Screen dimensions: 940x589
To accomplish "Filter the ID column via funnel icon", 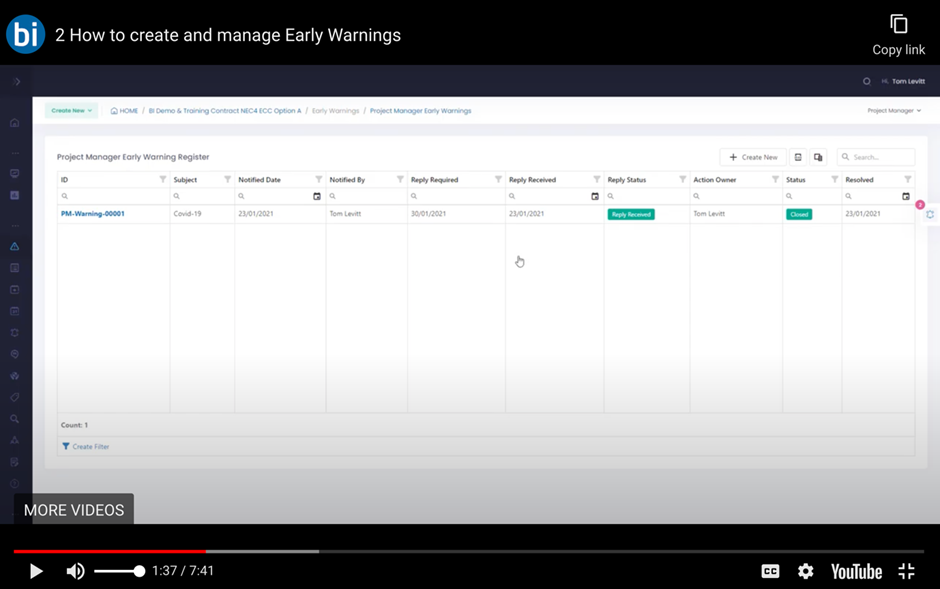I will point(162,179).
